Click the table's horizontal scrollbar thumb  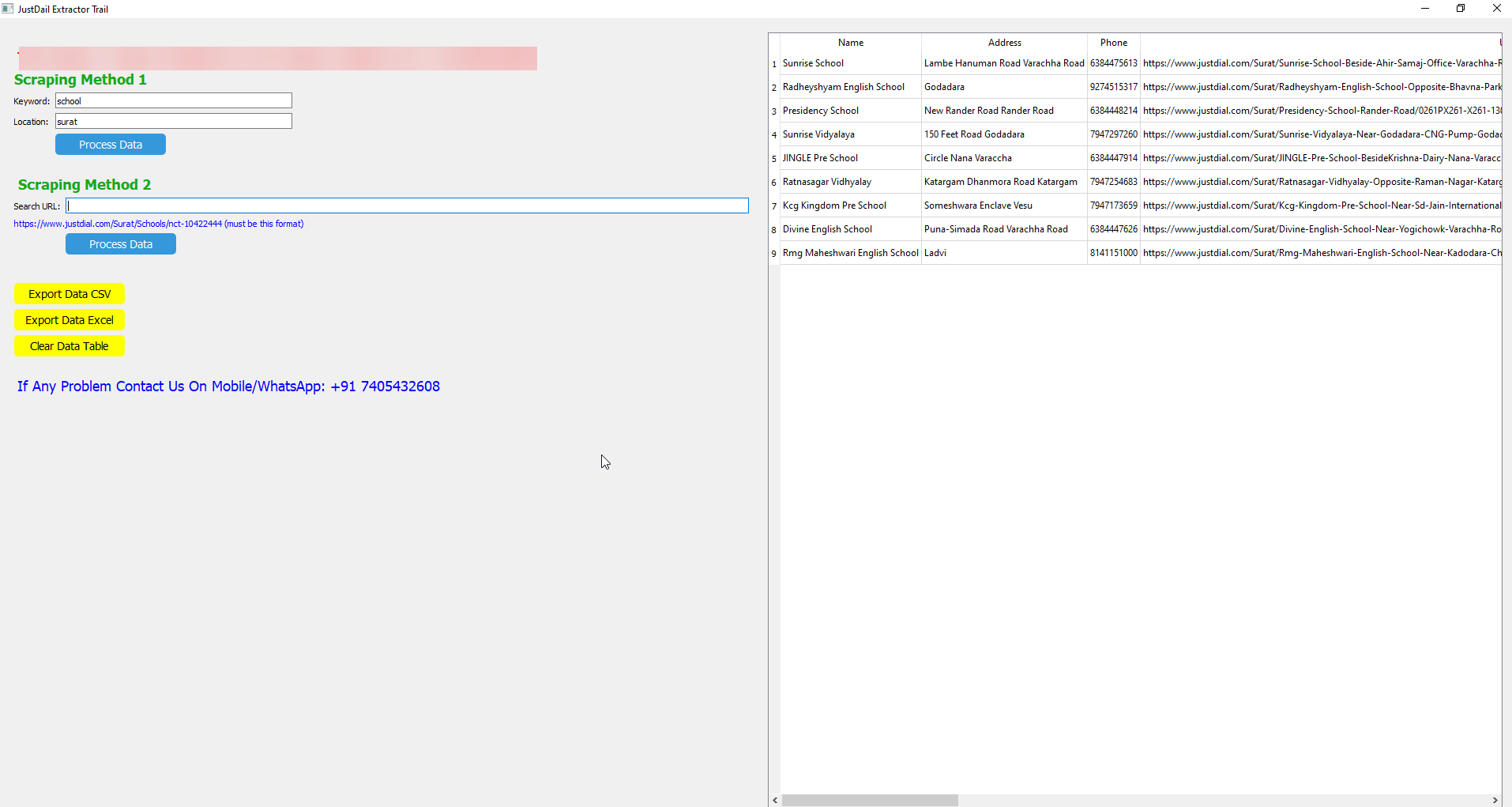(x=870, y=800)
